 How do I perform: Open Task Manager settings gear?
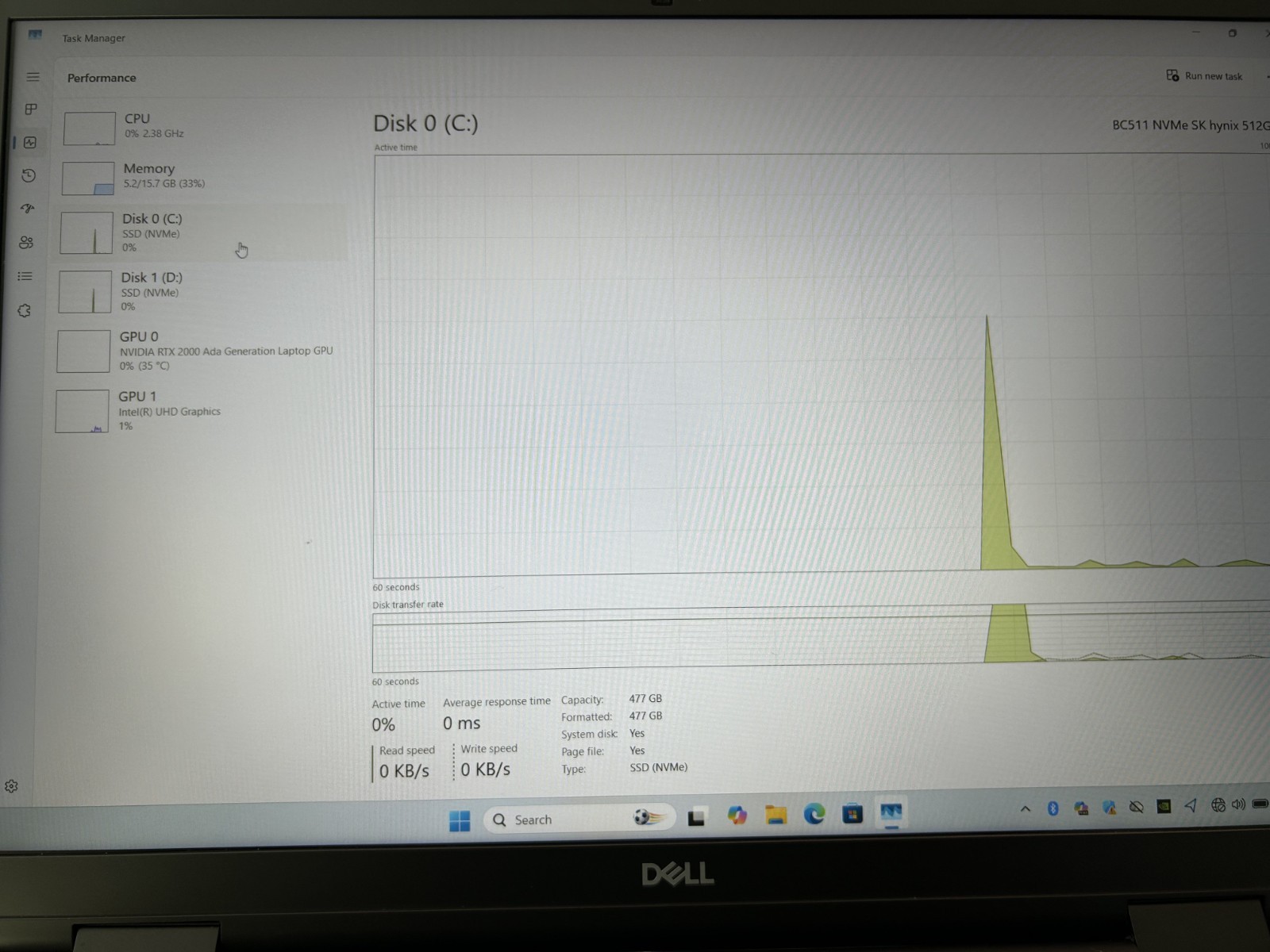click(11, 786)
